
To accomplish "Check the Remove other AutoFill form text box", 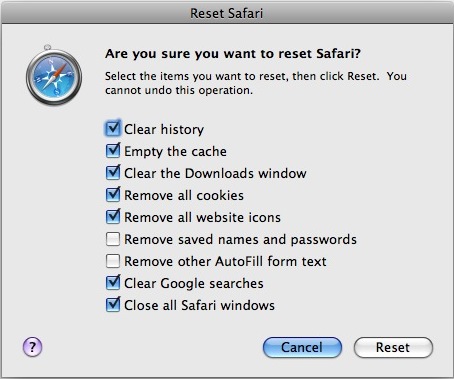I will [x=113, y=261].
